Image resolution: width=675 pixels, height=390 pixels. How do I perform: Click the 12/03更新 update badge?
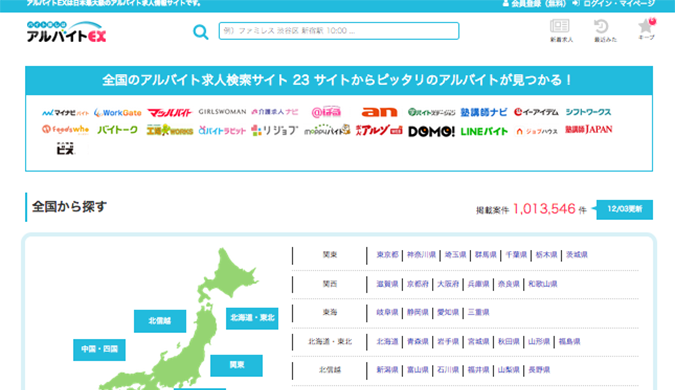pos(624,209)
